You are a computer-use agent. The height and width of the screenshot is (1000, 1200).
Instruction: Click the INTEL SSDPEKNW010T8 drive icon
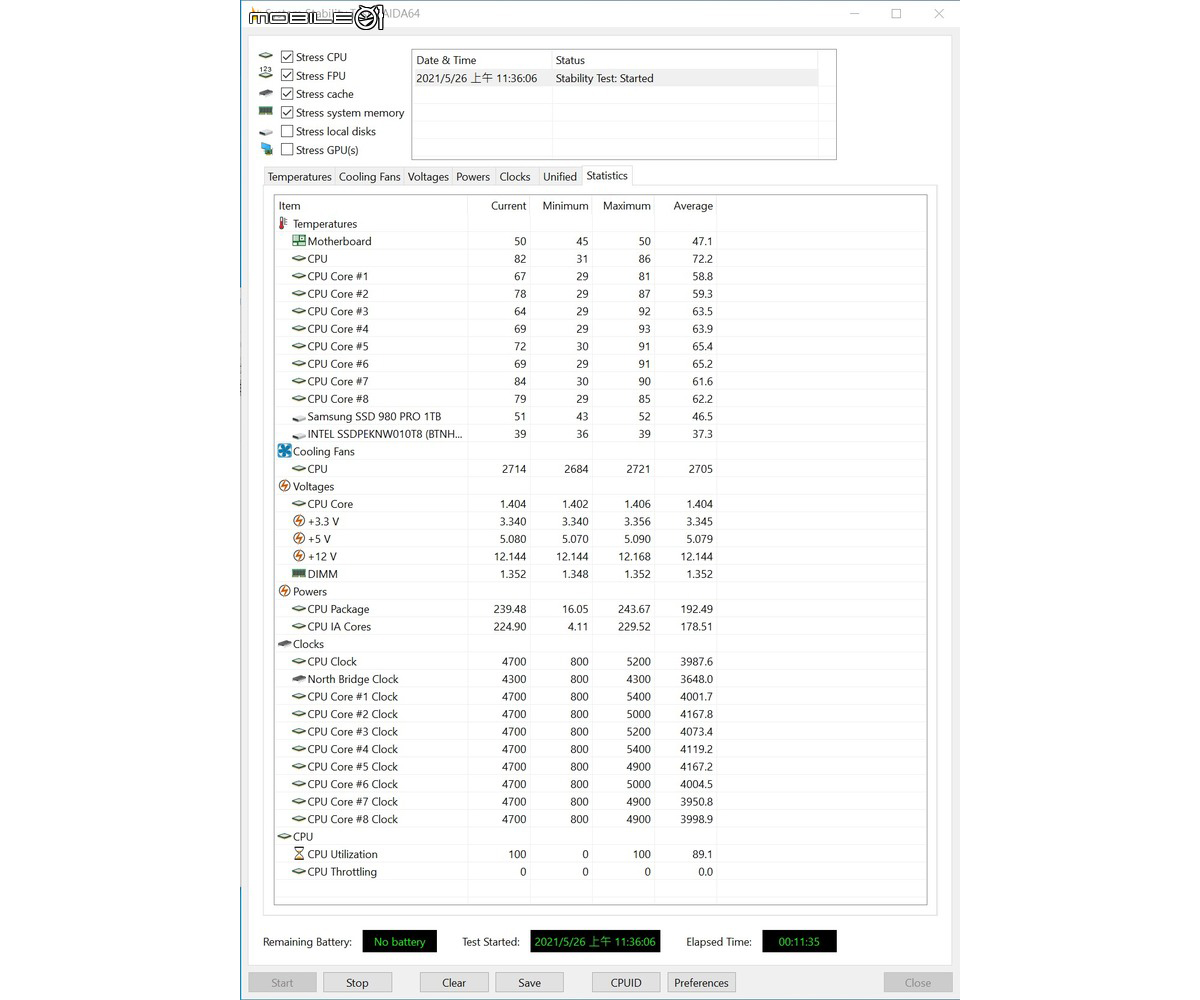[298, 434]
